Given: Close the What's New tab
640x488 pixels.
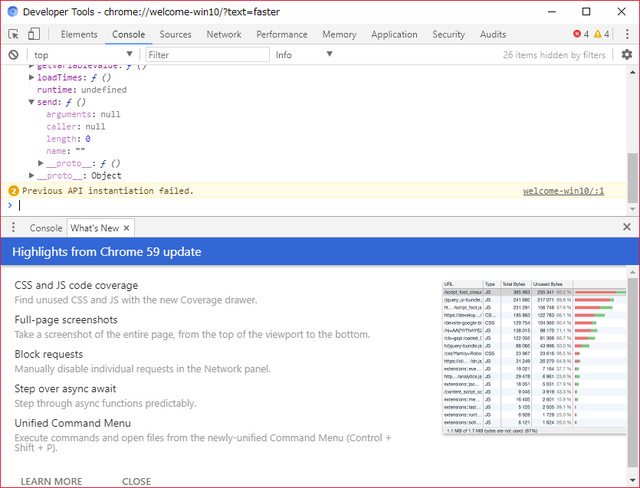Looking at the screenshot, I should point(127,228).
